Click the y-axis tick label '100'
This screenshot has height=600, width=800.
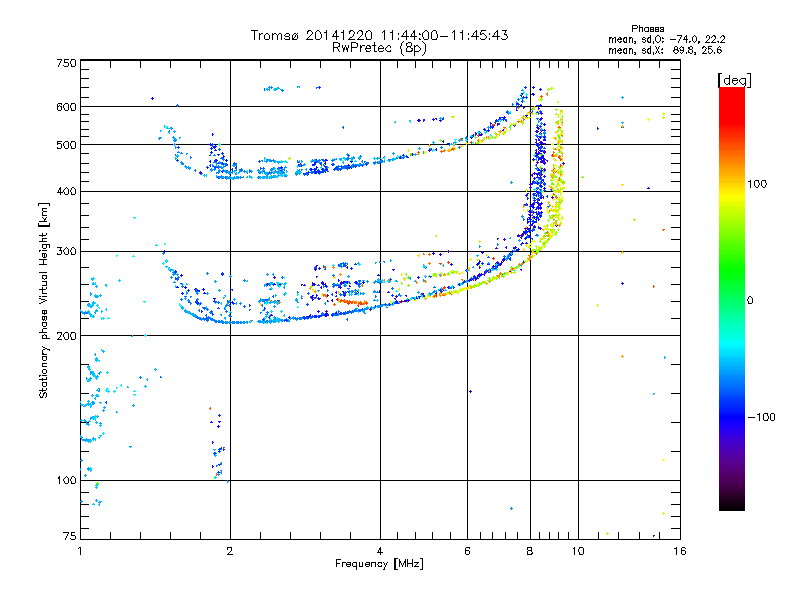(x=66, y=481)
